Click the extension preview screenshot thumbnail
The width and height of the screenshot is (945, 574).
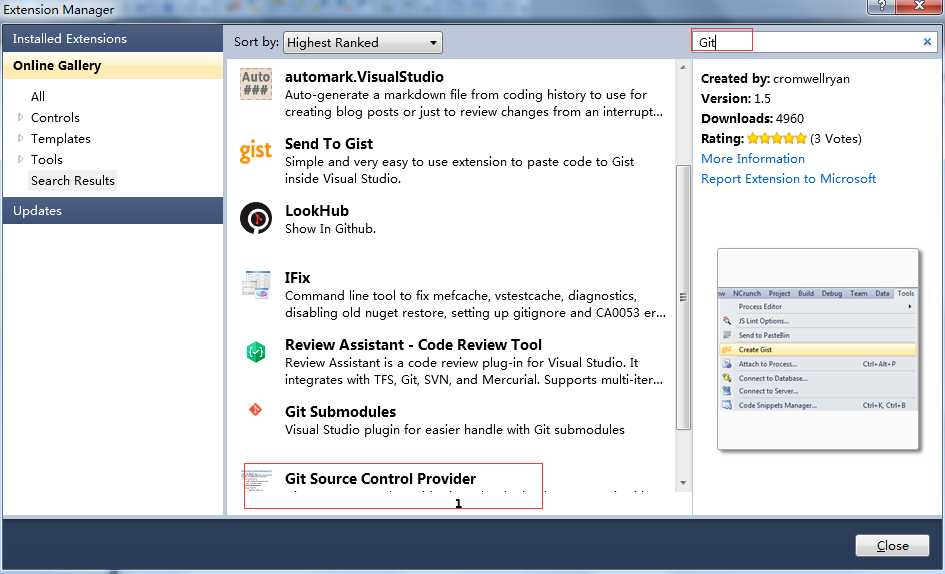click(818, 349)
